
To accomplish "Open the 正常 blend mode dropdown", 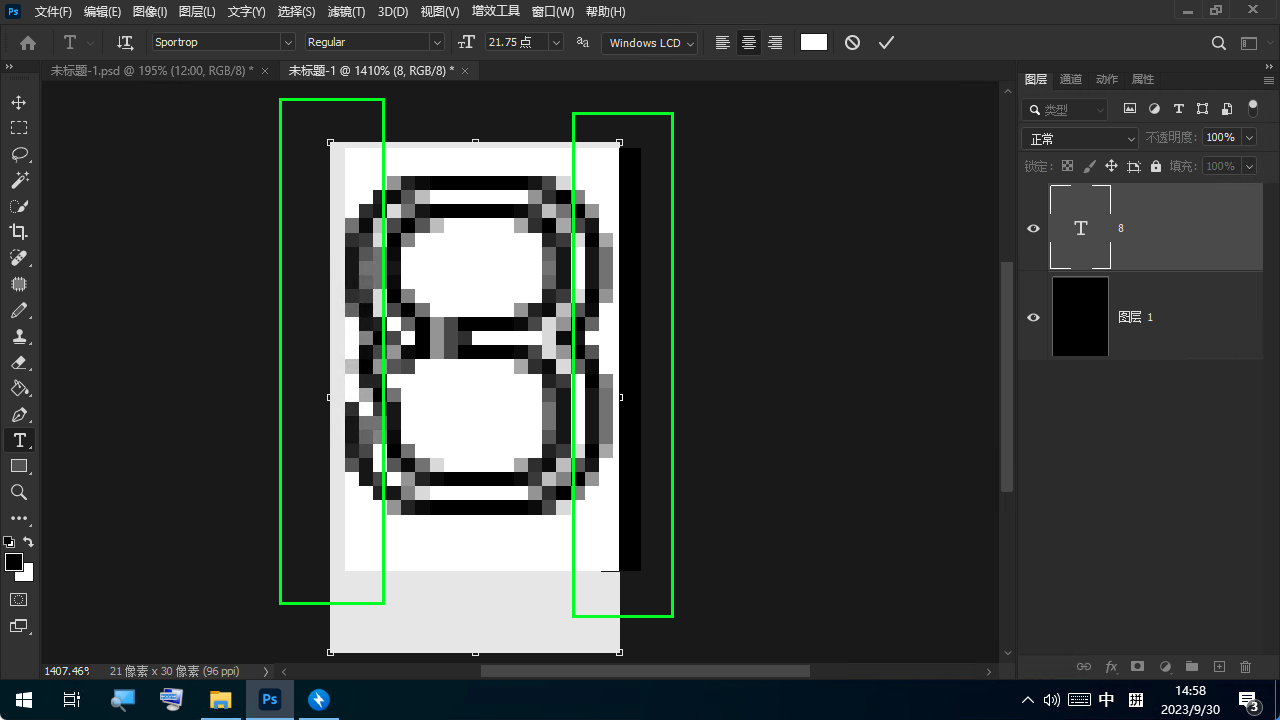I will pyautogui.click(x=1080, y=139).
